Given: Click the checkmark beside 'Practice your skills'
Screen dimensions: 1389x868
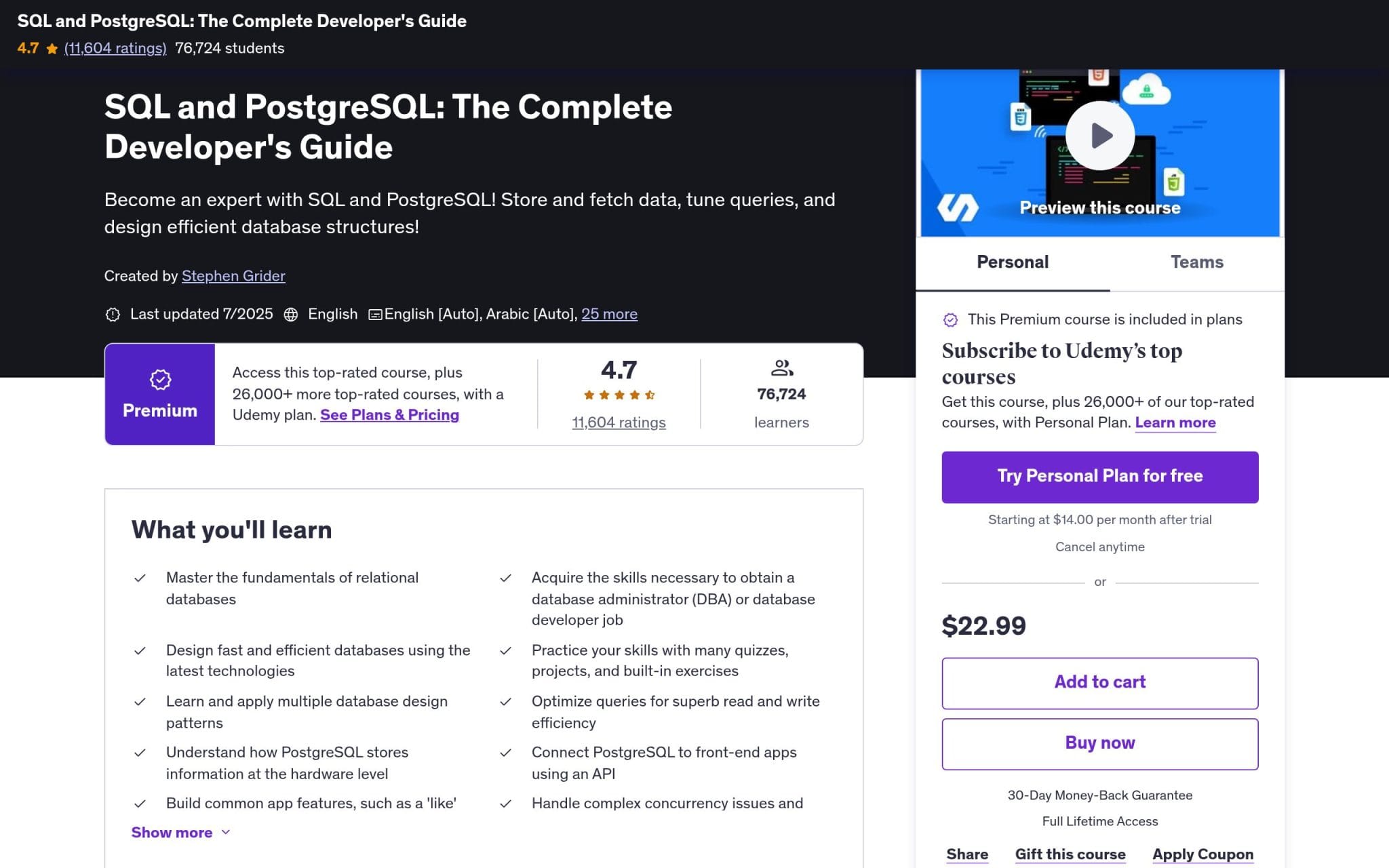Looking at the screenshot, I should [505, 651].
